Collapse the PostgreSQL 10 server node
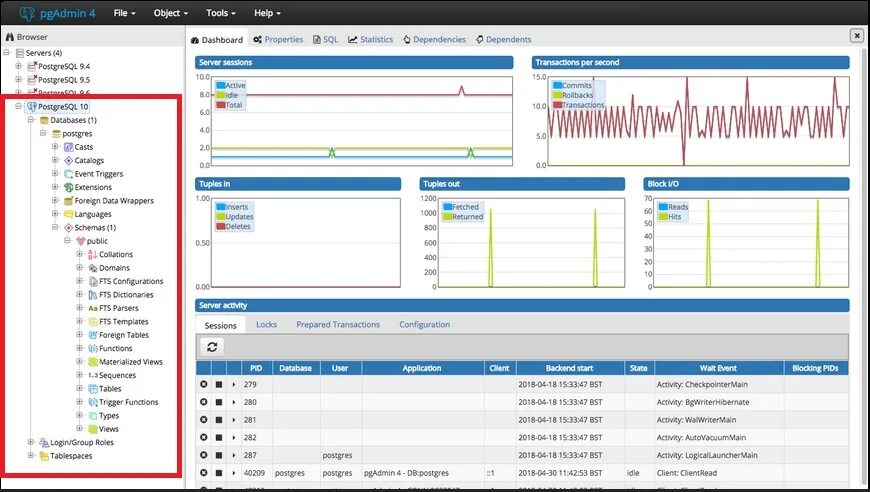Image resolution: width=870 pixels, height=492 pixels. coord(18,106)
